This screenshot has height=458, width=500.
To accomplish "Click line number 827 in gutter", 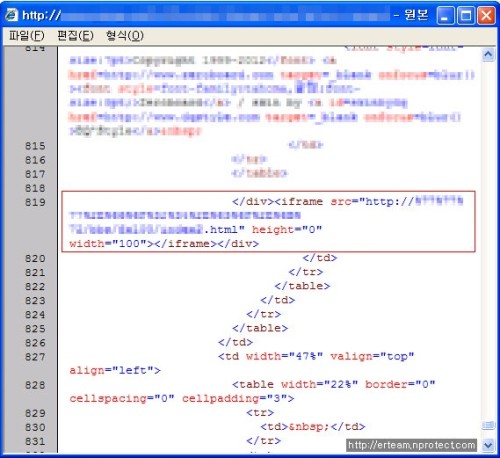I will pyautogui.click(x=35, y=357).
